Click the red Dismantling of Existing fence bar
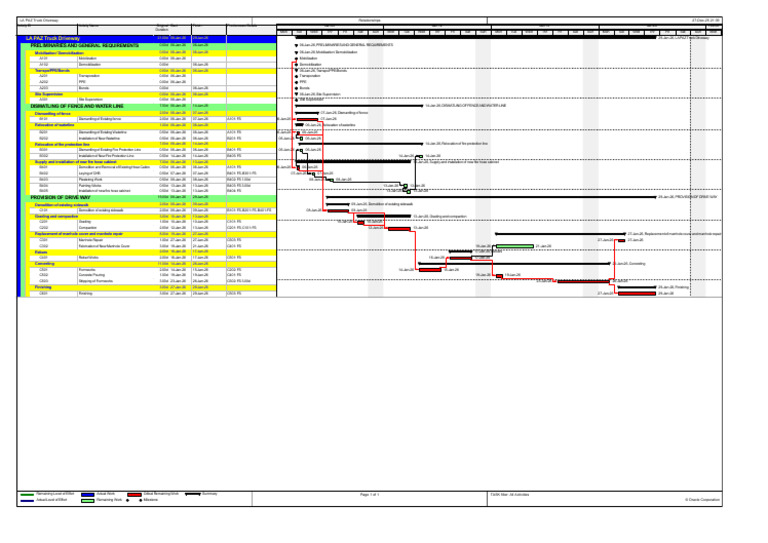 (x=307, y=119)
